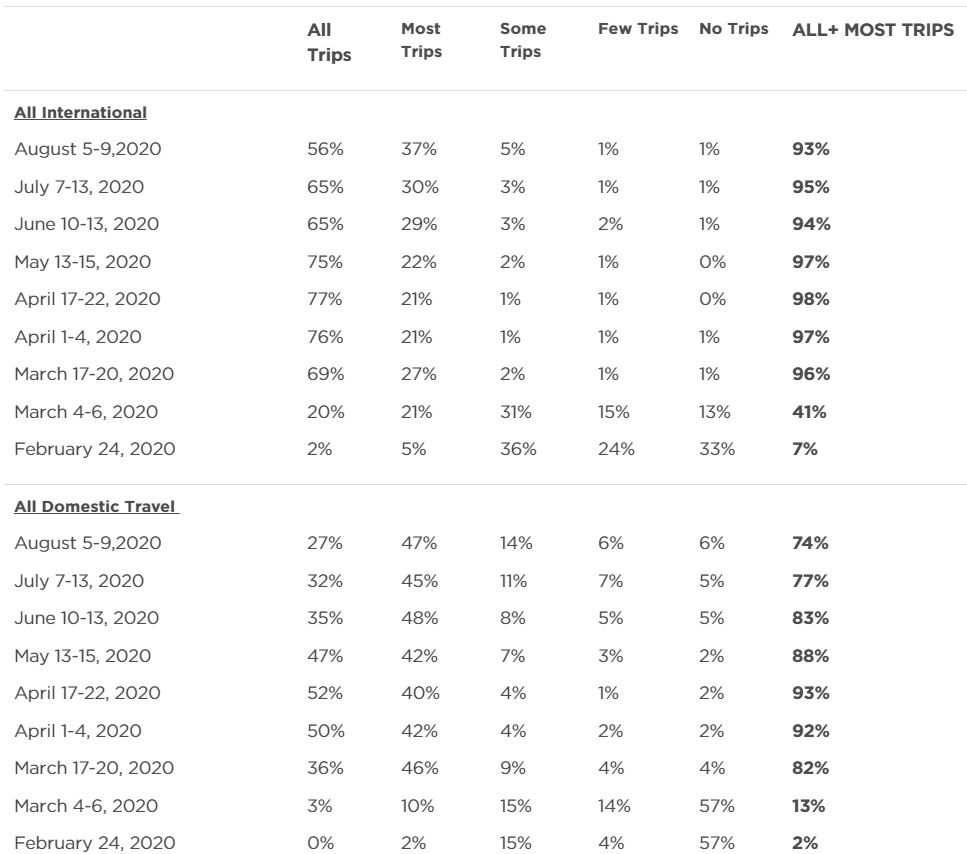Viewport: 967px width, 854px height.
Task: Select the All Trips column header
Action: [x=329, y=43]
